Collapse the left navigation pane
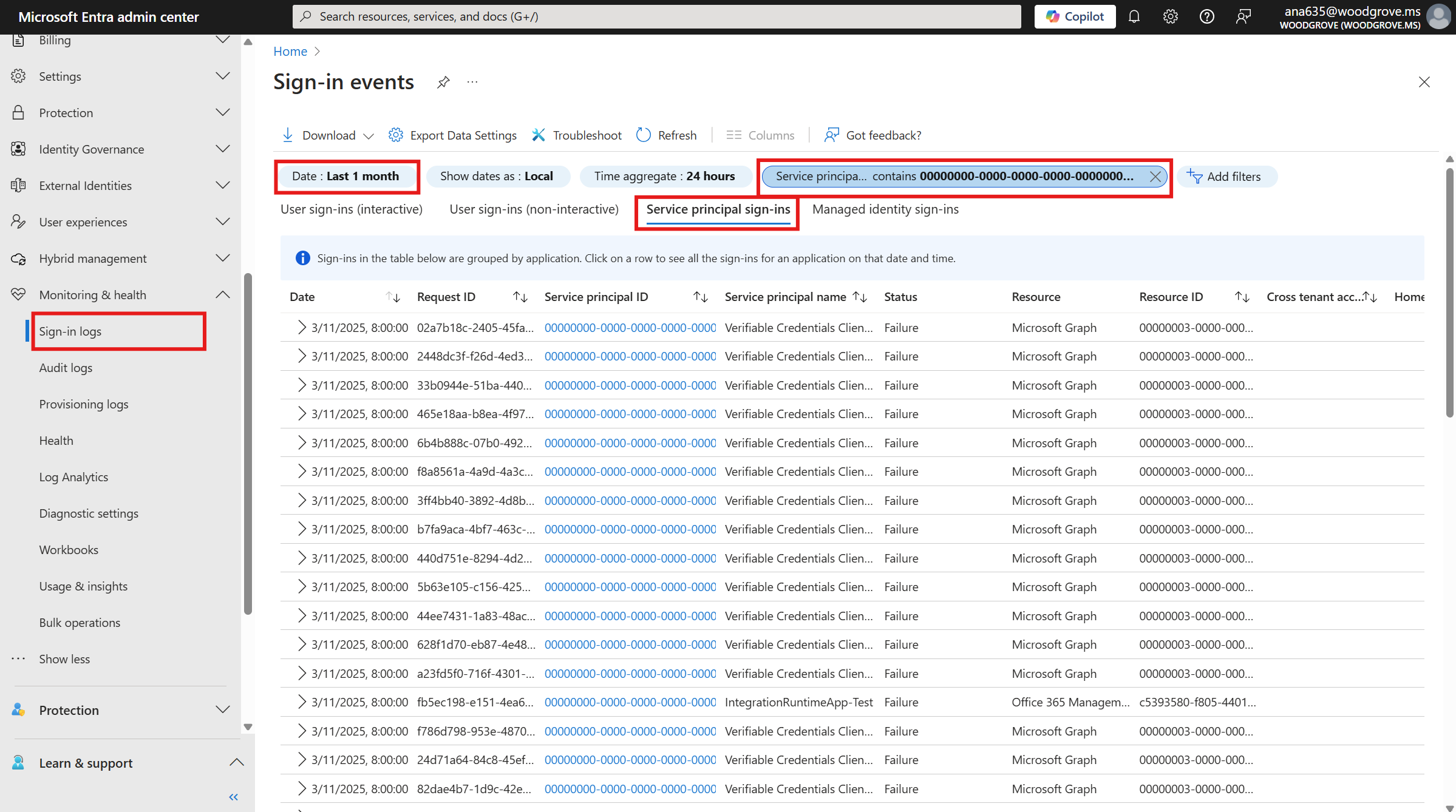Image resolution: width=1456 pixels, height=812 pixels. 233,797
